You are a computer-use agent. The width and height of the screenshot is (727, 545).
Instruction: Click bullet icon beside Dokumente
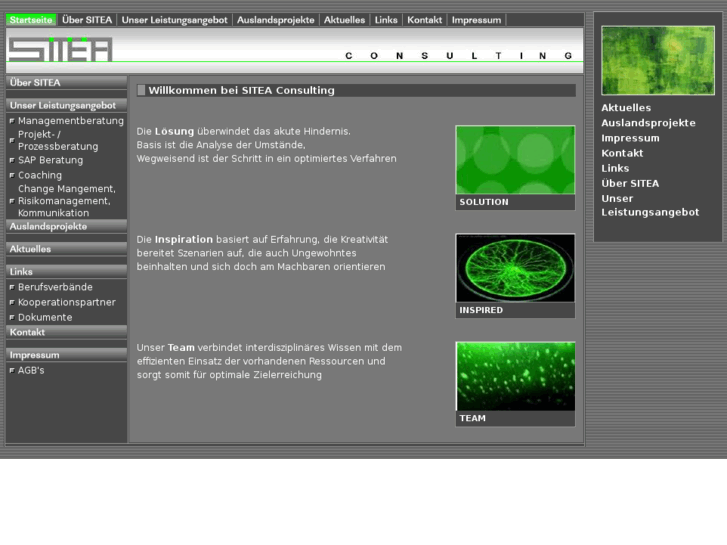pyautogui.click(x=12, y=318)
